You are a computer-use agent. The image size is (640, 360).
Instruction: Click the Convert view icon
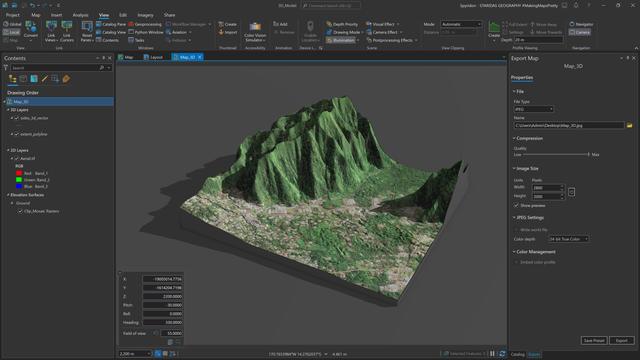pos(31,27)
